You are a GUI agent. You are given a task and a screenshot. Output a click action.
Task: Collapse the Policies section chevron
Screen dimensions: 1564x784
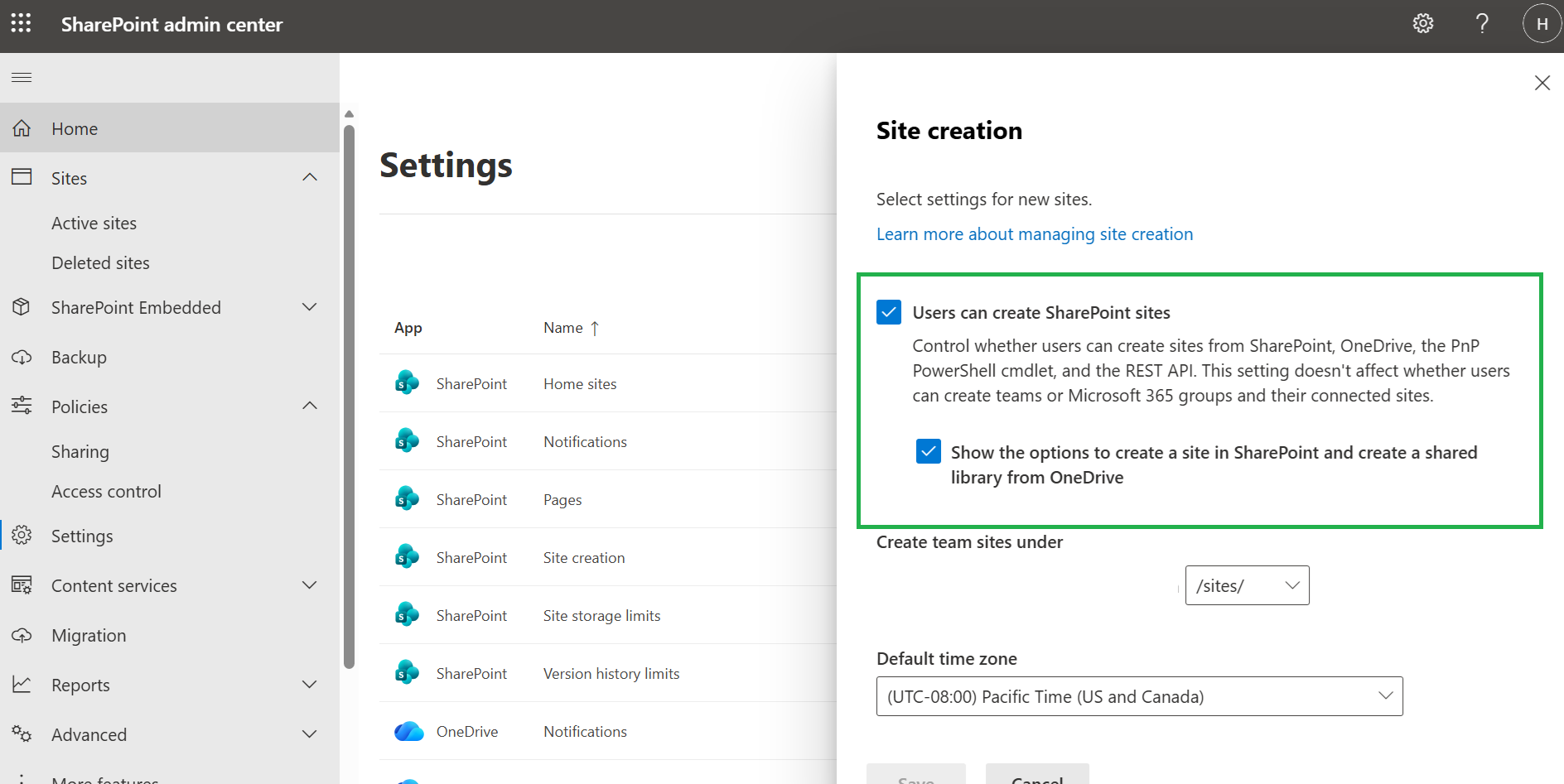310,406
